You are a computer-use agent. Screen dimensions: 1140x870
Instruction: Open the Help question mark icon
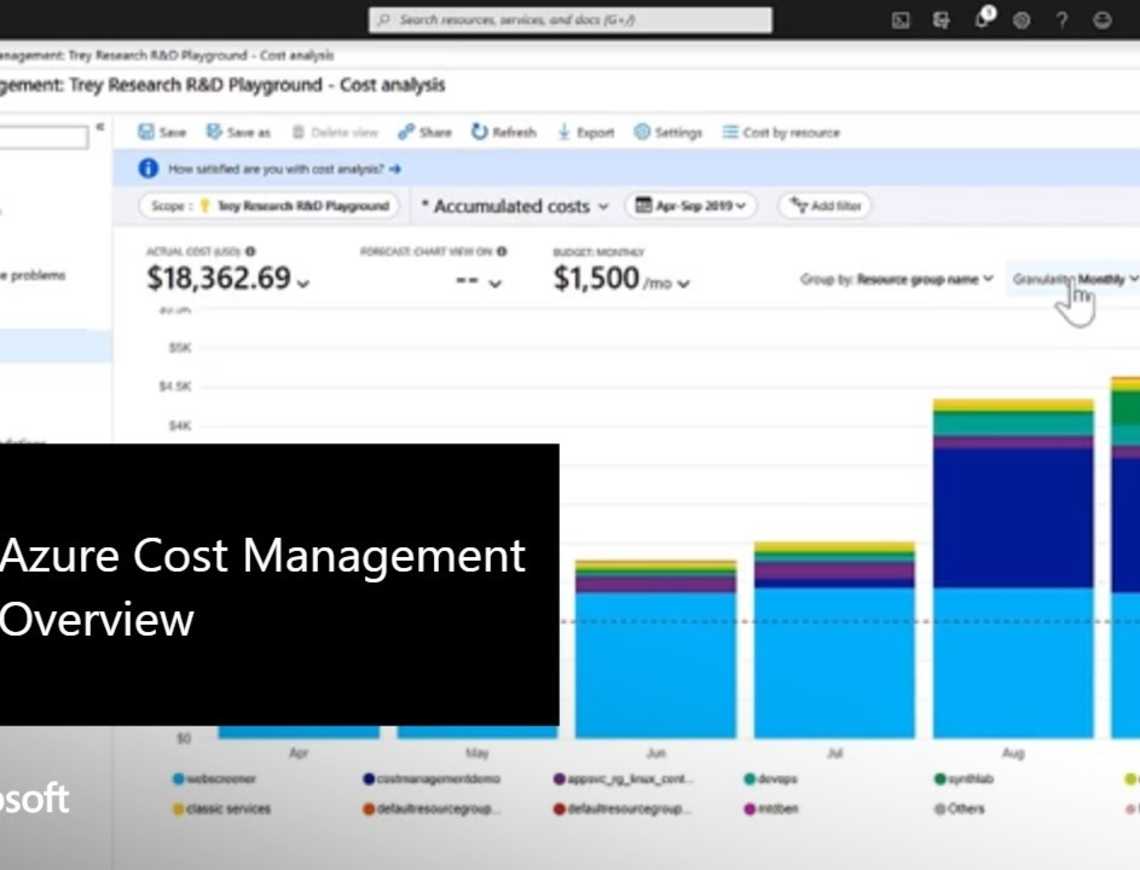pyautogui.click(x=1060, y=20)
